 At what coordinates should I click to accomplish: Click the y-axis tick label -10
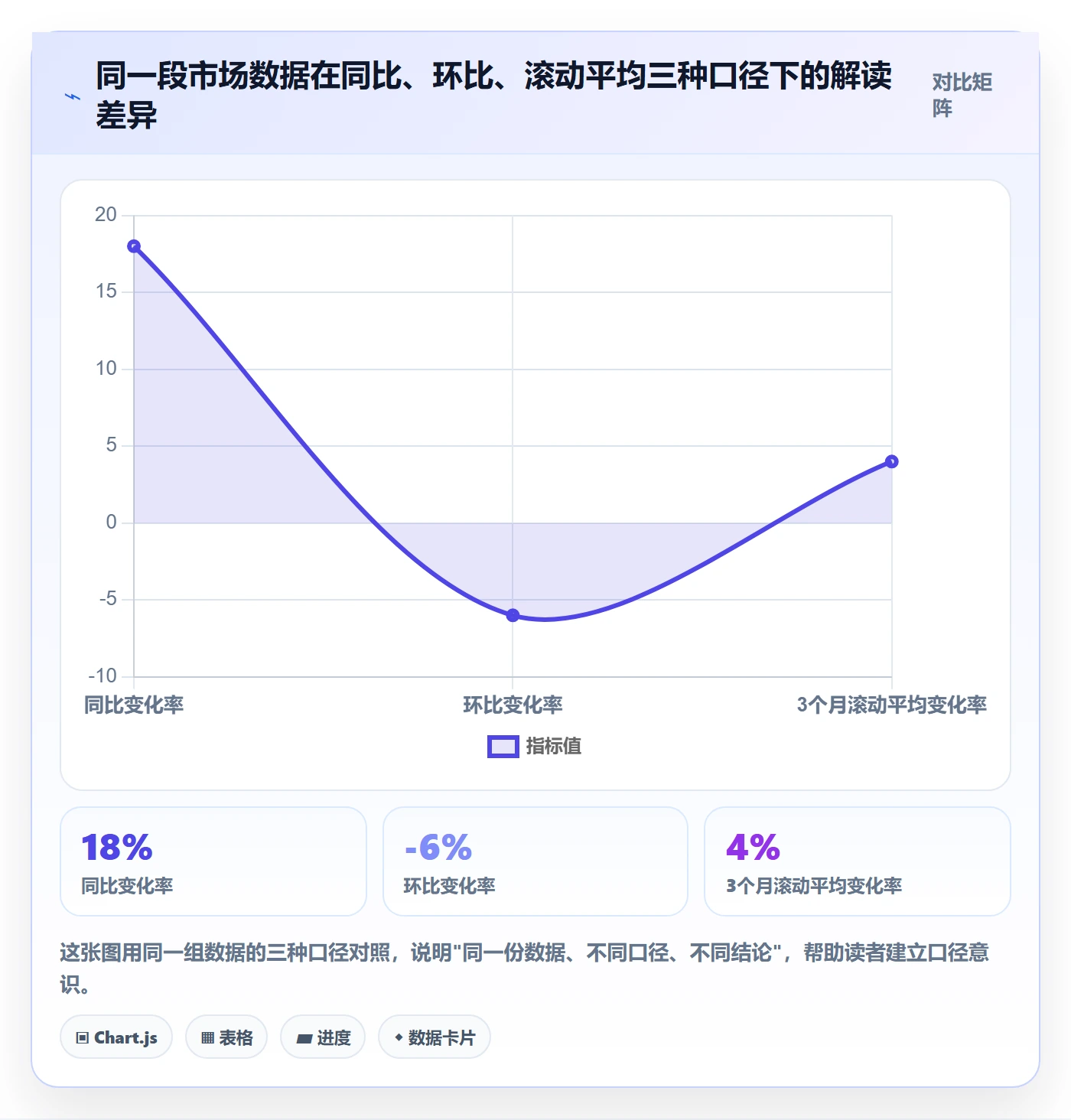tap(103, 676)
